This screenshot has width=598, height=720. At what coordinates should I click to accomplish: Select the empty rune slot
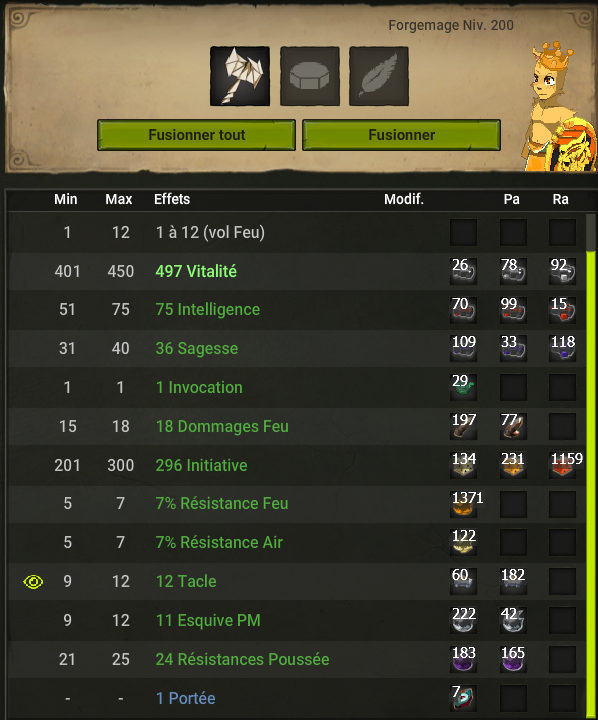pyautogui.click(x=310, y=76)
